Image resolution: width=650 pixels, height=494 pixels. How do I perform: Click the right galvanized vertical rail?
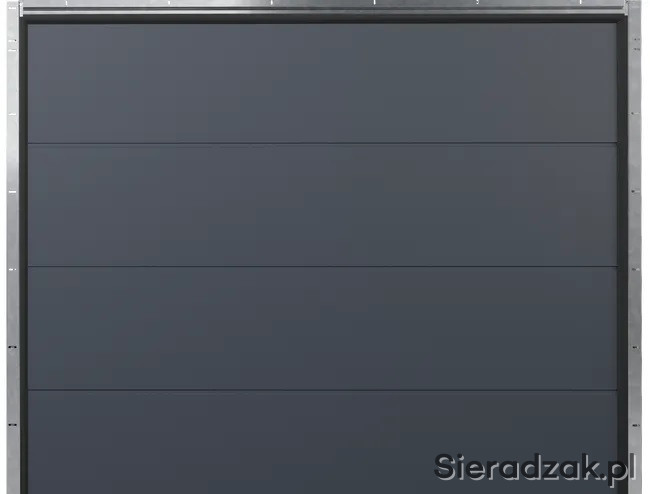pyautogui.click(x=635, y=249)
